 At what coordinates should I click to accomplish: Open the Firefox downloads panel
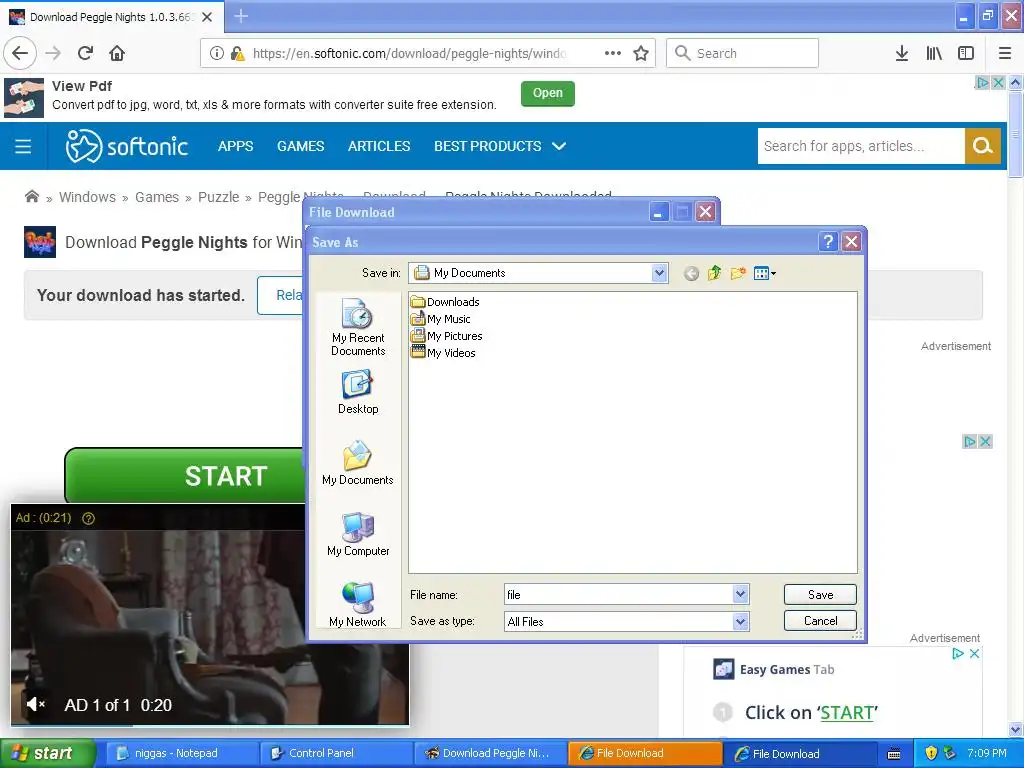coord(902,54)
